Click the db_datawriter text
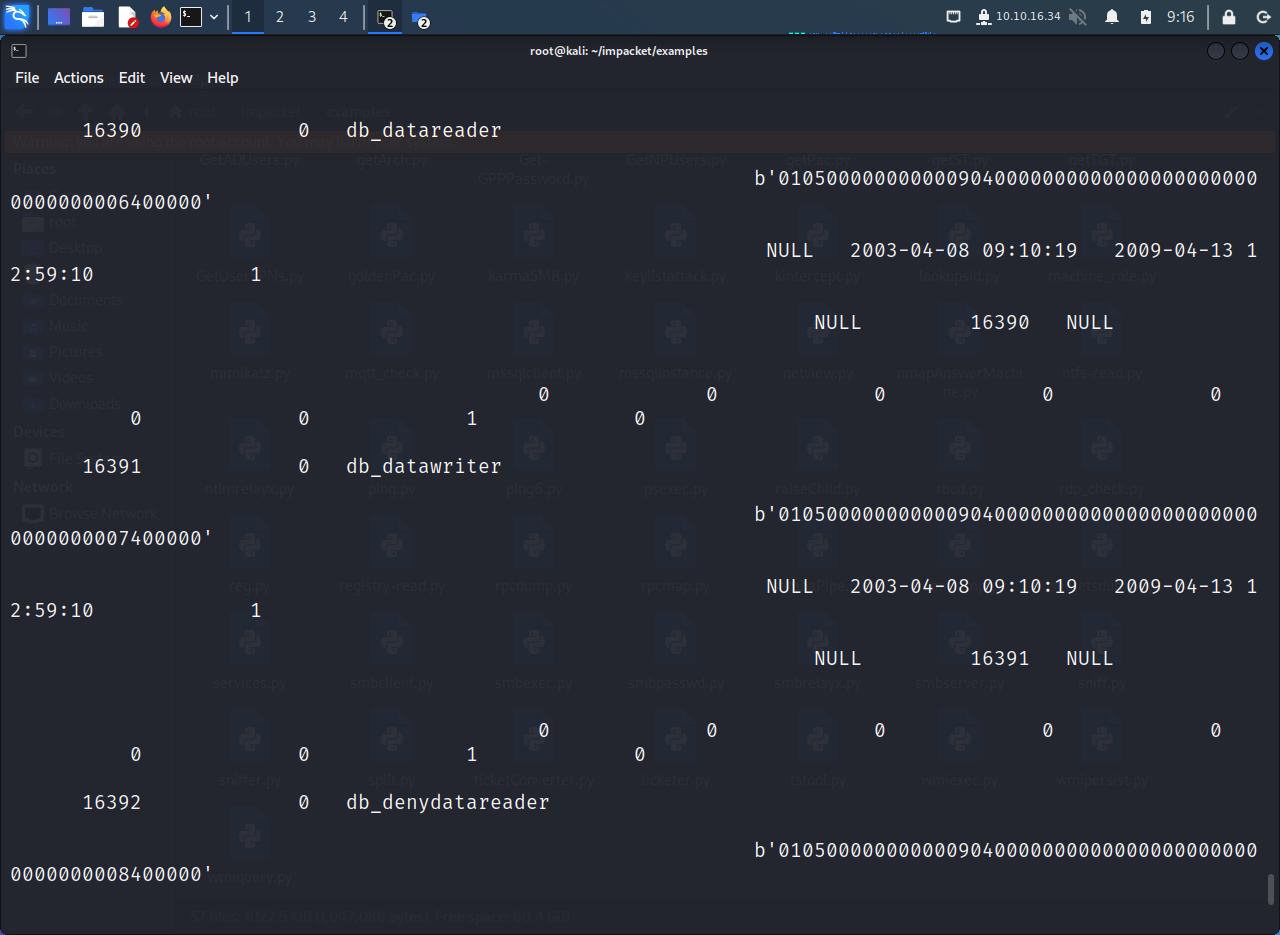 click(x=424, y=466)
